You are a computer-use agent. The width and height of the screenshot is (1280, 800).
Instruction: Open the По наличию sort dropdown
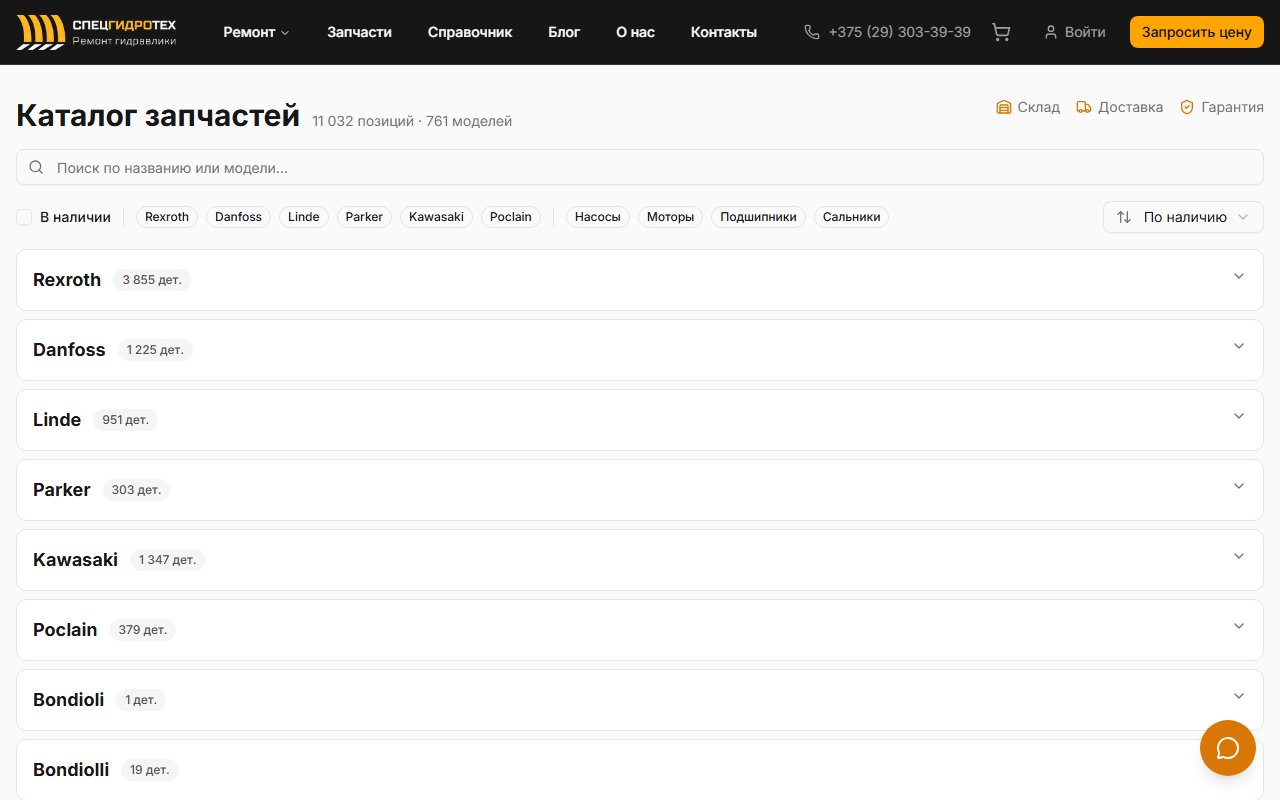1183,217
